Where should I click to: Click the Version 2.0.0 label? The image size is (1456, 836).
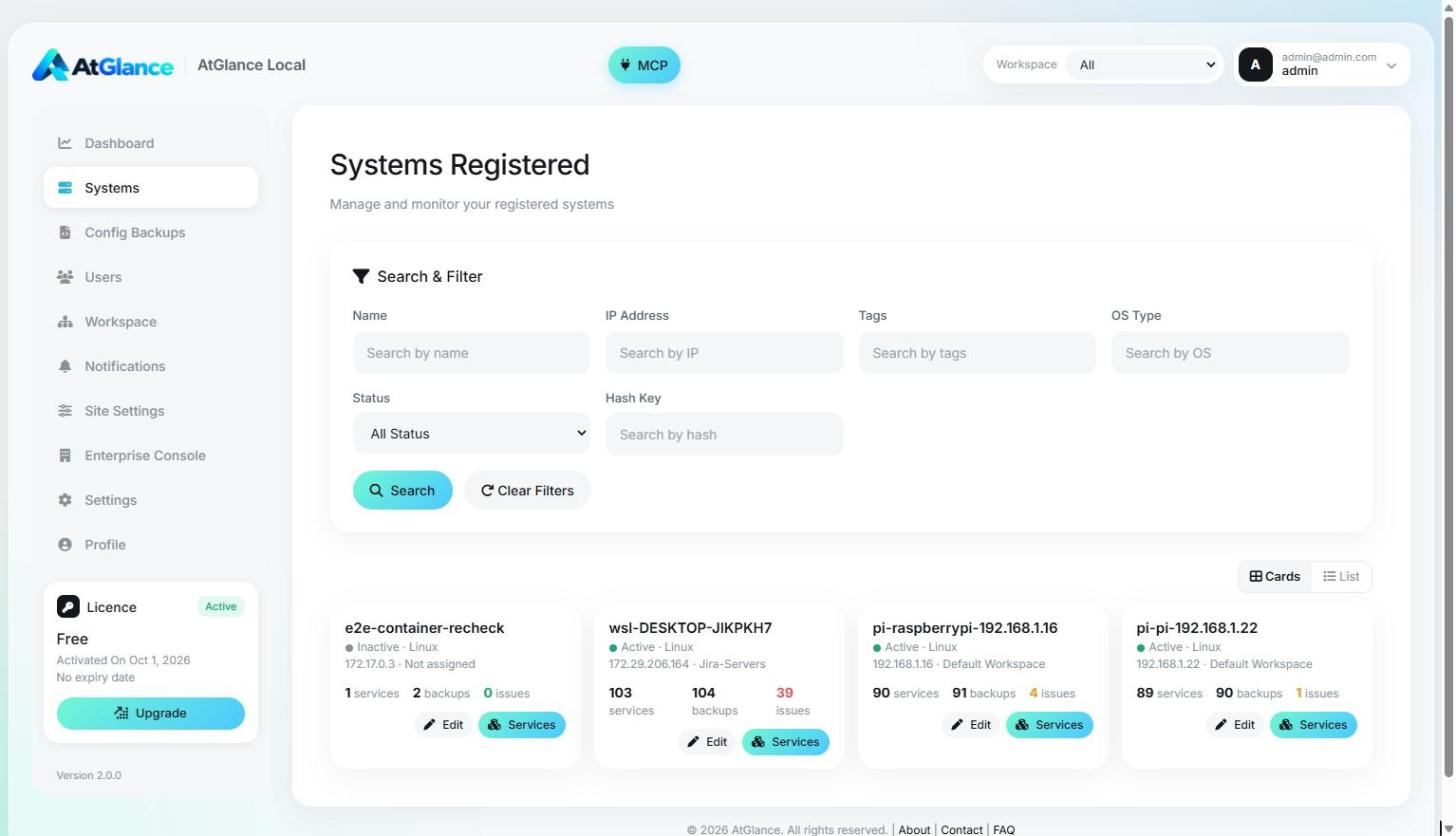pos(89,776)
